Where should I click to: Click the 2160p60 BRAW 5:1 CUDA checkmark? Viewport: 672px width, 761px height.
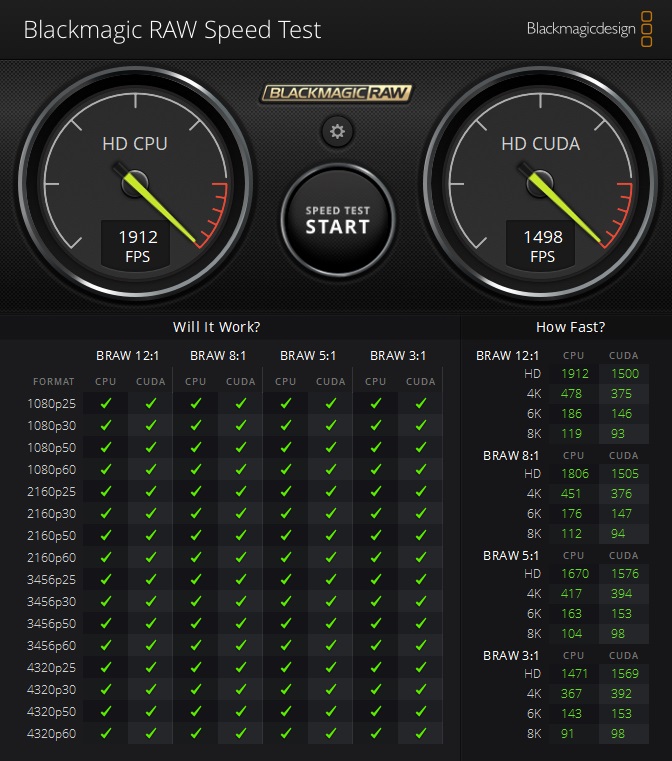pyautogui.click(x=331, y=557)
